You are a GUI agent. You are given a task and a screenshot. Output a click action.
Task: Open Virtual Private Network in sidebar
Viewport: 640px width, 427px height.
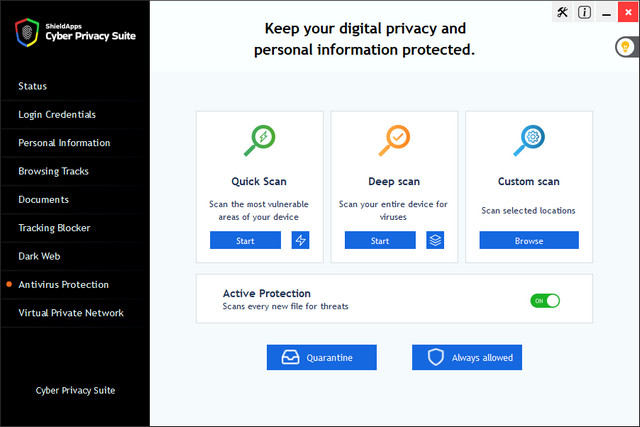coord(71,313)
